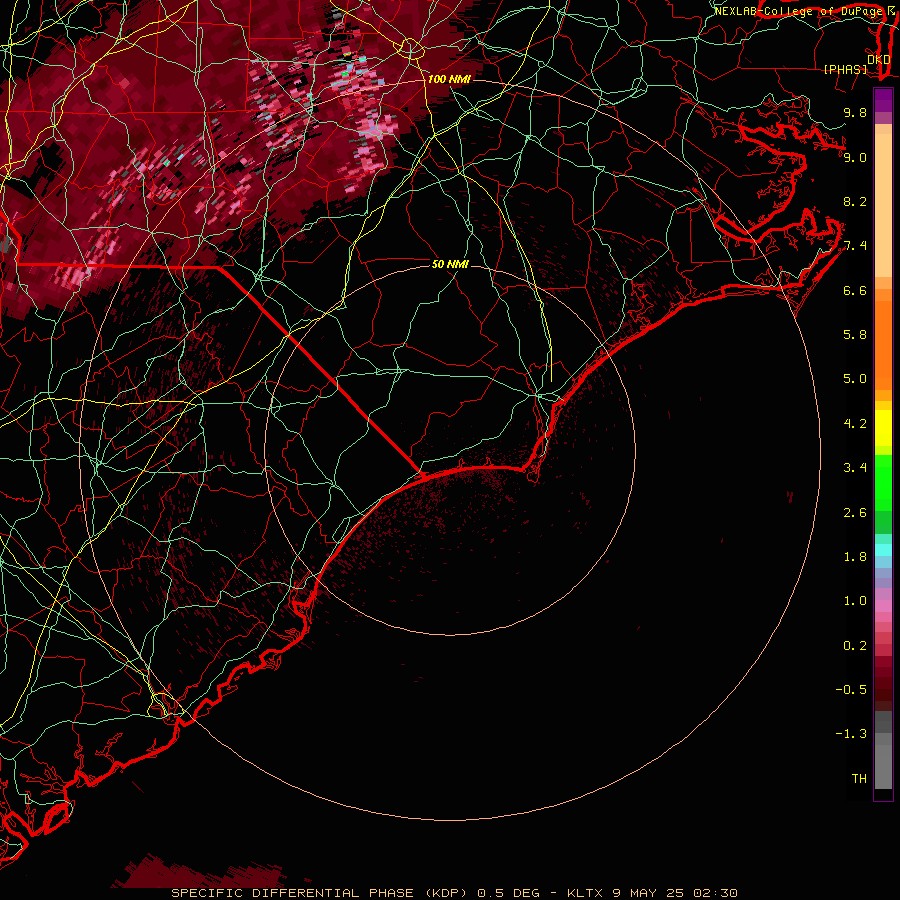900x900 pixels.
Task: Click the 50 NMI range ring label
Action: 450,264
